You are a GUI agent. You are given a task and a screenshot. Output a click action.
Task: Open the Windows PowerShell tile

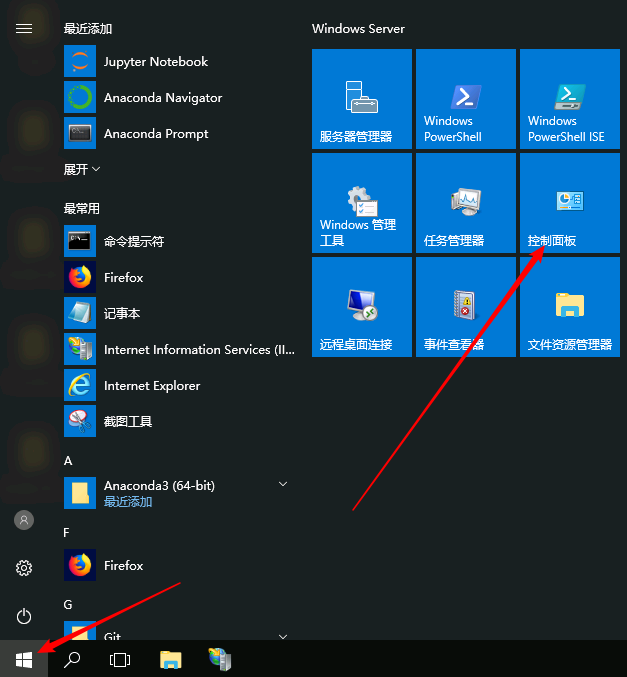pos(466,99)
